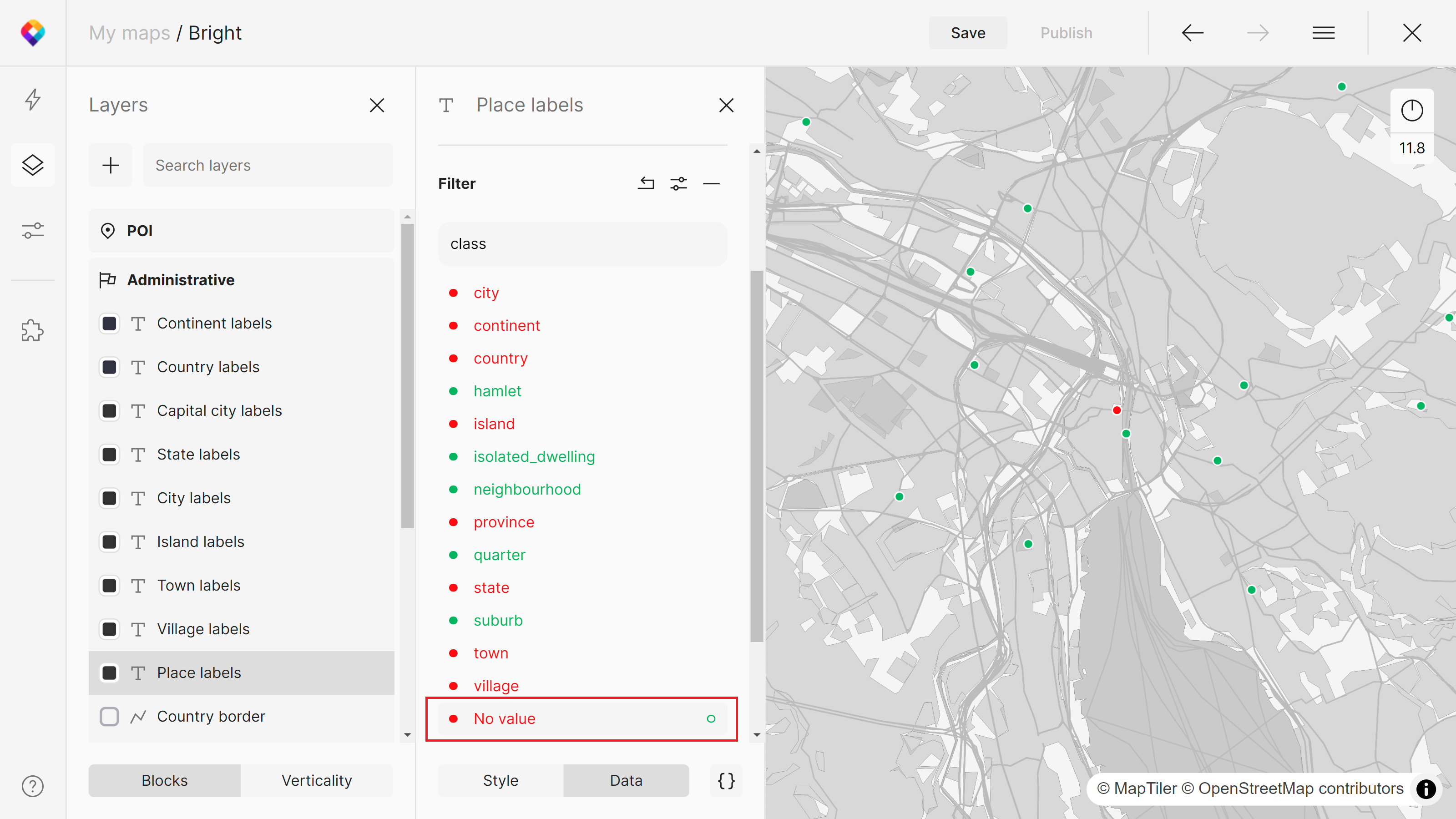Image resolution: width=1456 pixels, height=819 pixels.
Task: Click the help question mark icon
Action: [x=33, y=786]
